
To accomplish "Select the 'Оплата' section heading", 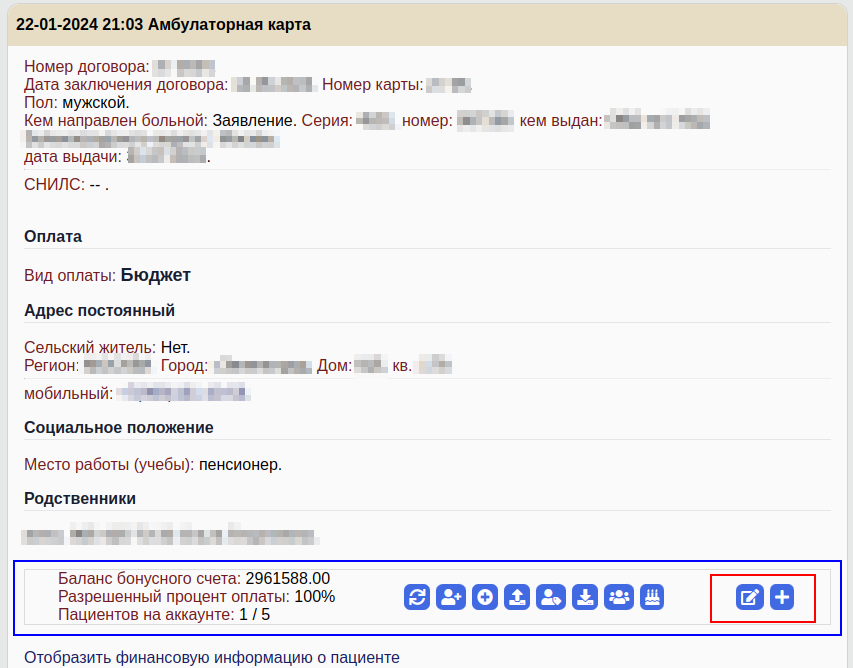I will click(x=53, y=237).
